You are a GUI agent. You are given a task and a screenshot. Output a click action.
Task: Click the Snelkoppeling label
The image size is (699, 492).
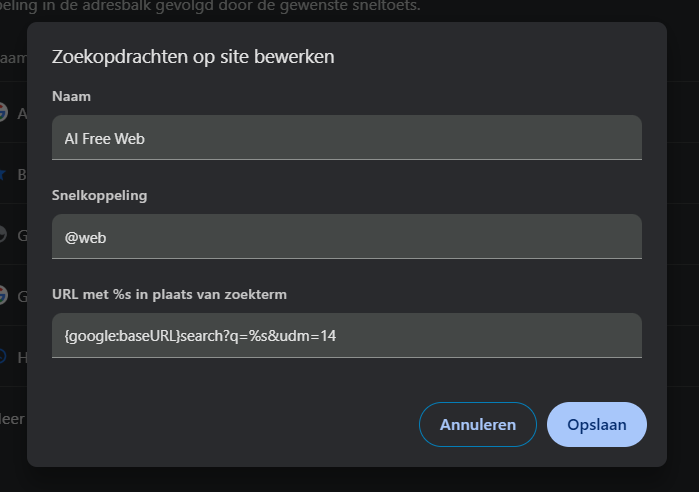tap(99, 195)
